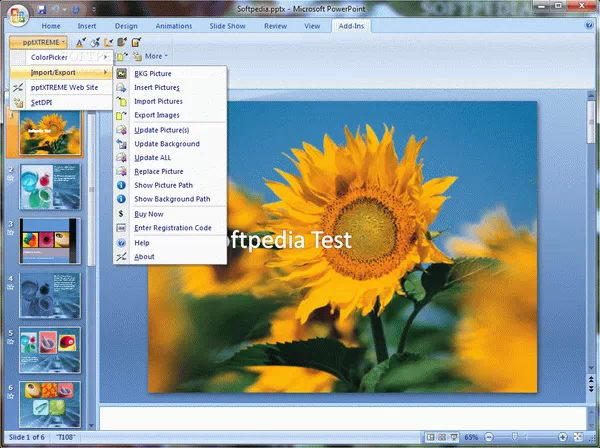This screenshot has width=600, height=448.
Task: Redo the last action
Action: (x=76, y=9)
